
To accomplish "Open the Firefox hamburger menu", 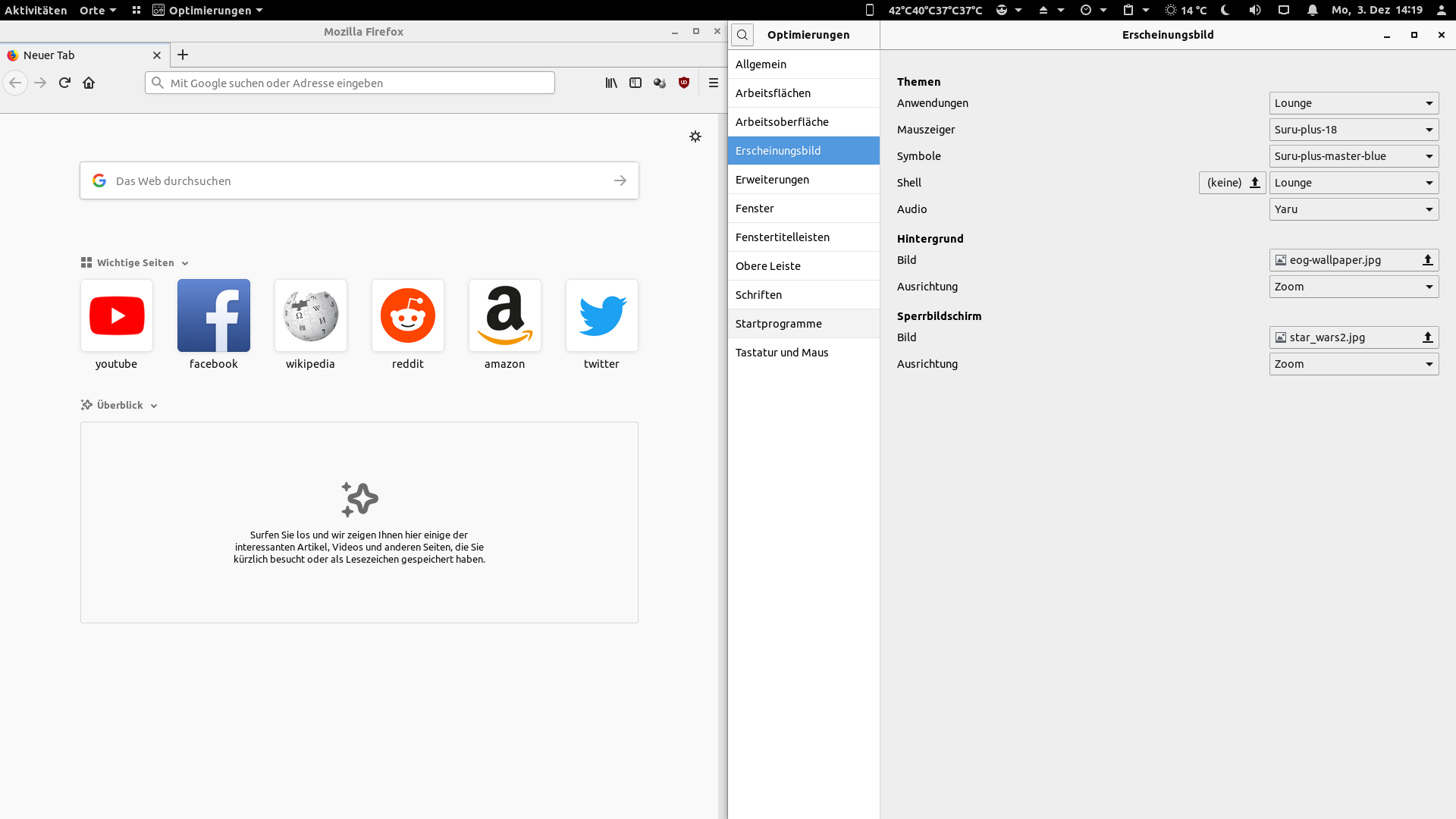I will [714, 83].
